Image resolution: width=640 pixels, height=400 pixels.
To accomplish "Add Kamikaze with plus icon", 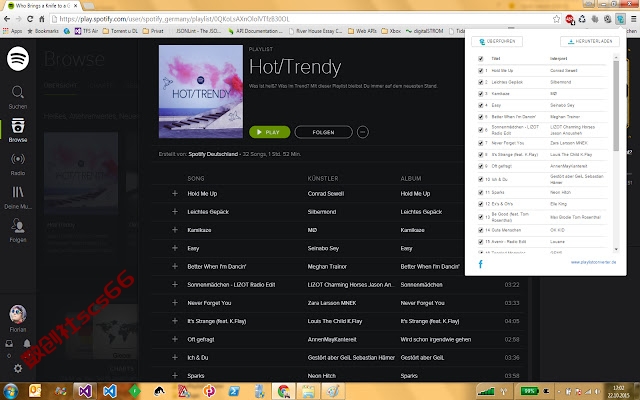I will (x=175, y=230).
